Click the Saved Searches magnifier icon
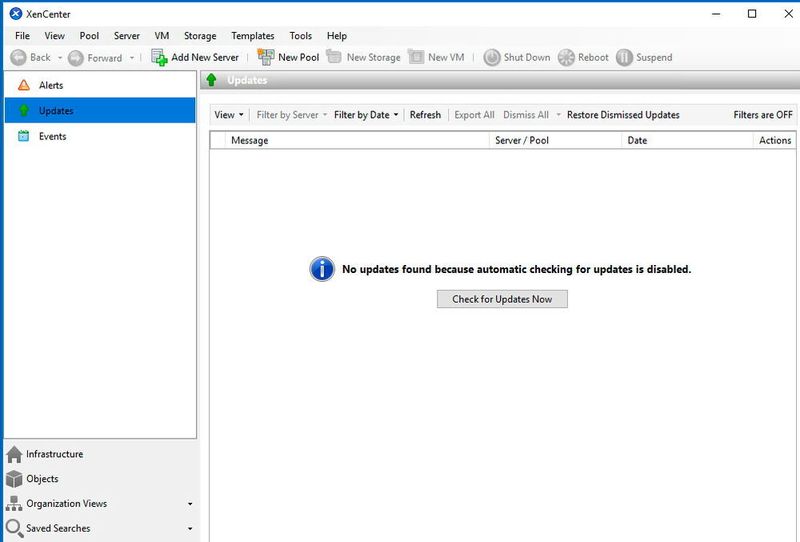 point(14,528)
